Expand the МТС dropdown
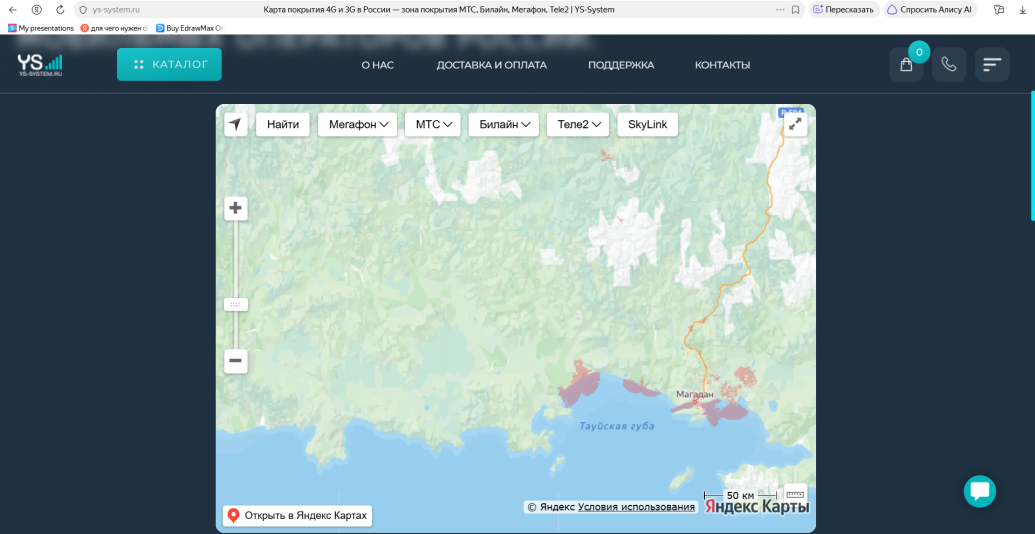The image size is (1035, 534). point(432,124)
